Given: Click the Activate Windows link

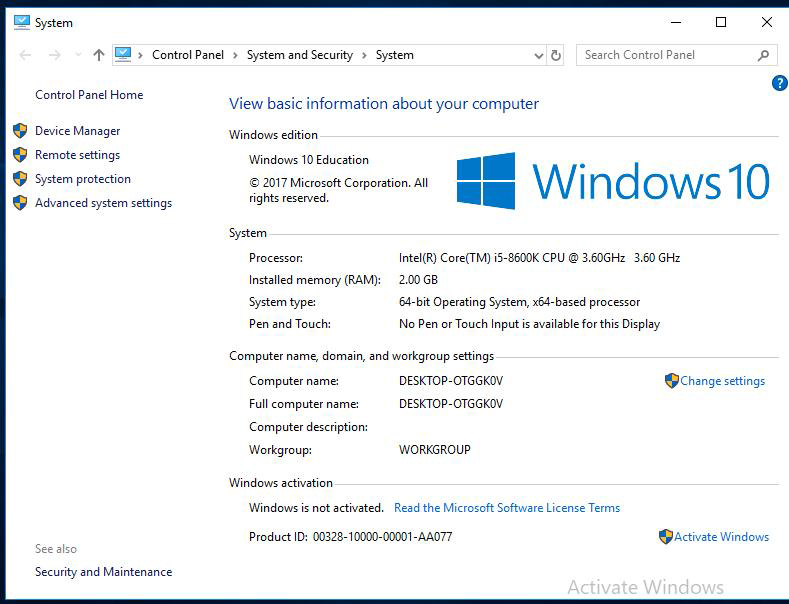Looking at the screenshot, I should 722,537.
